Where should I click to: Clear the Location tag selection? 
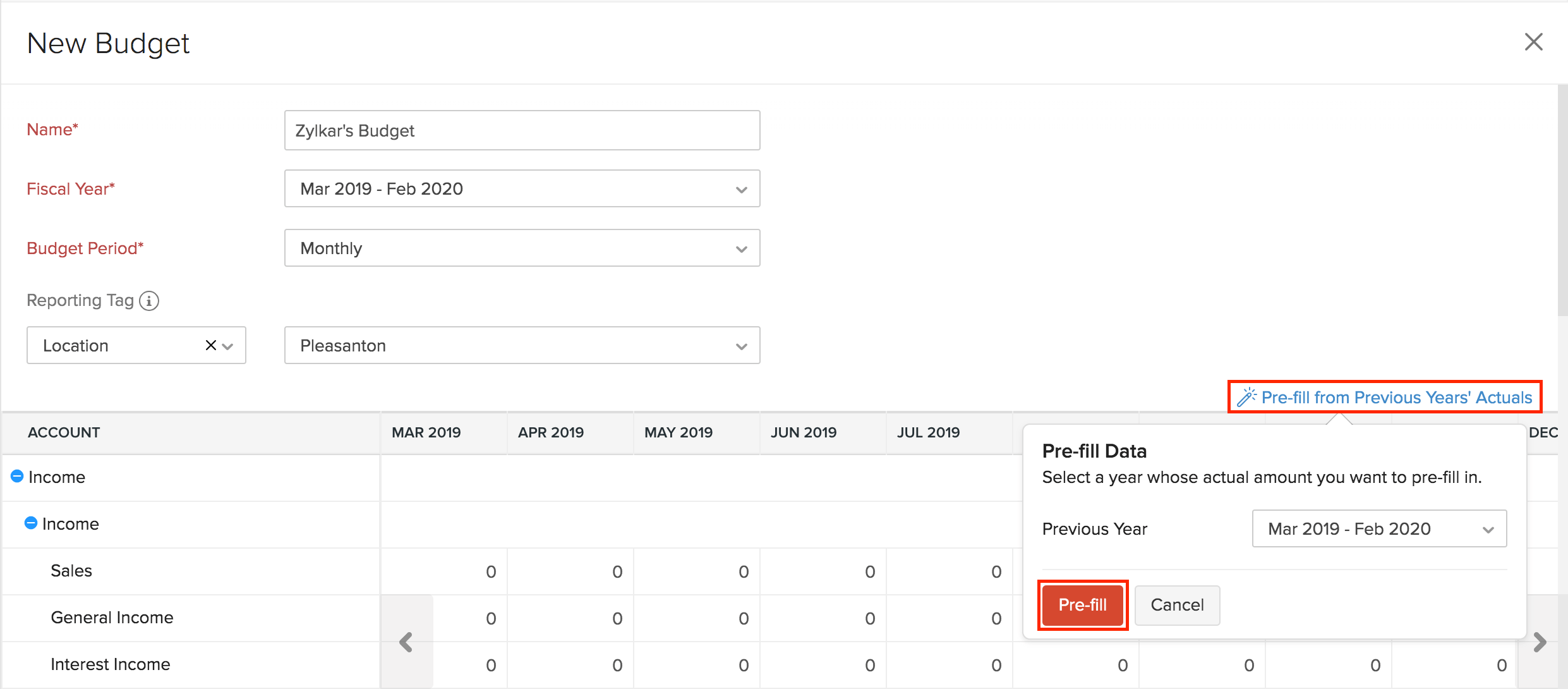[210, 345]
